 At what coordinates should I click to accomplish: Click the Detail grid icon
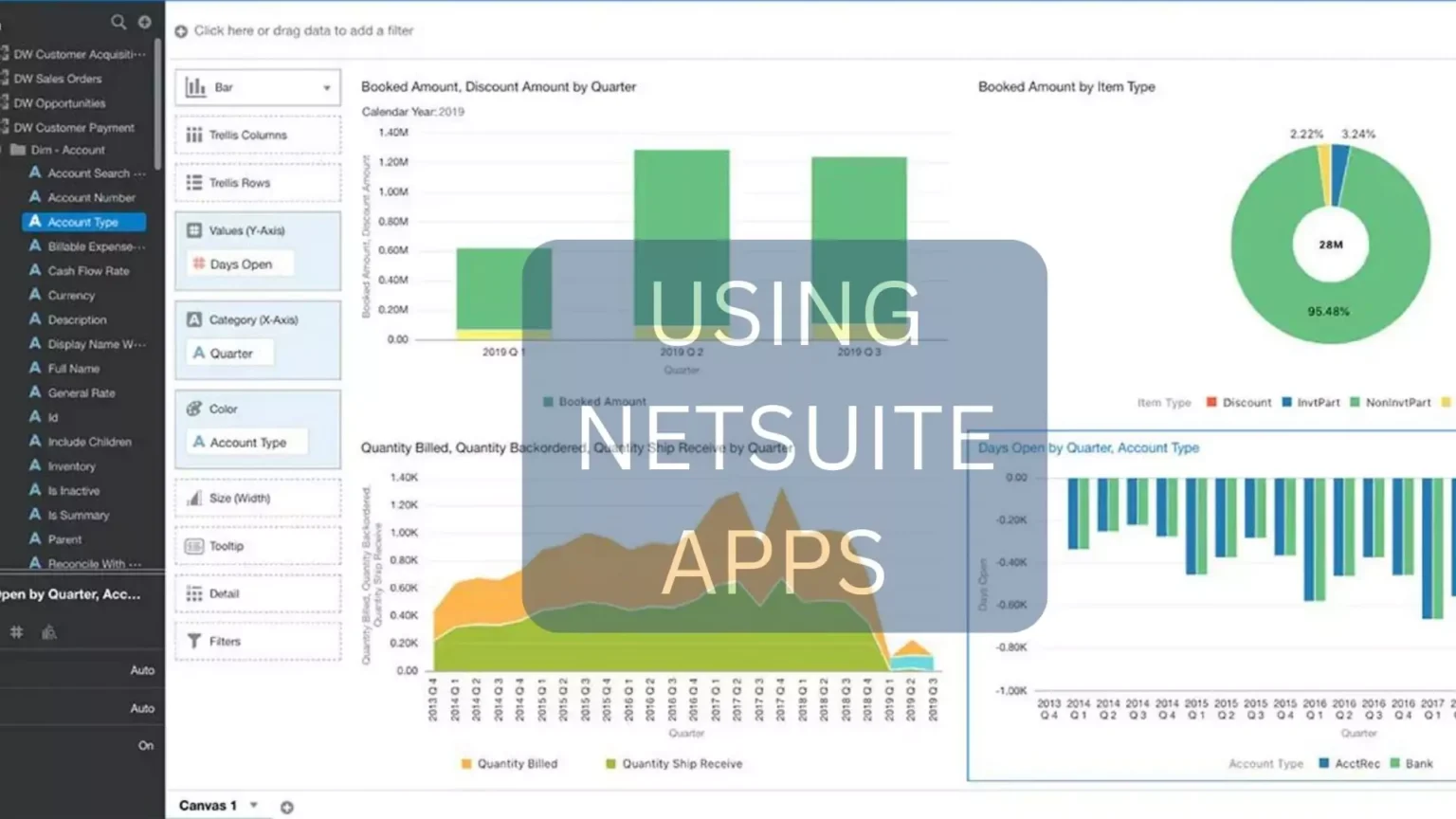coord(194,593)
